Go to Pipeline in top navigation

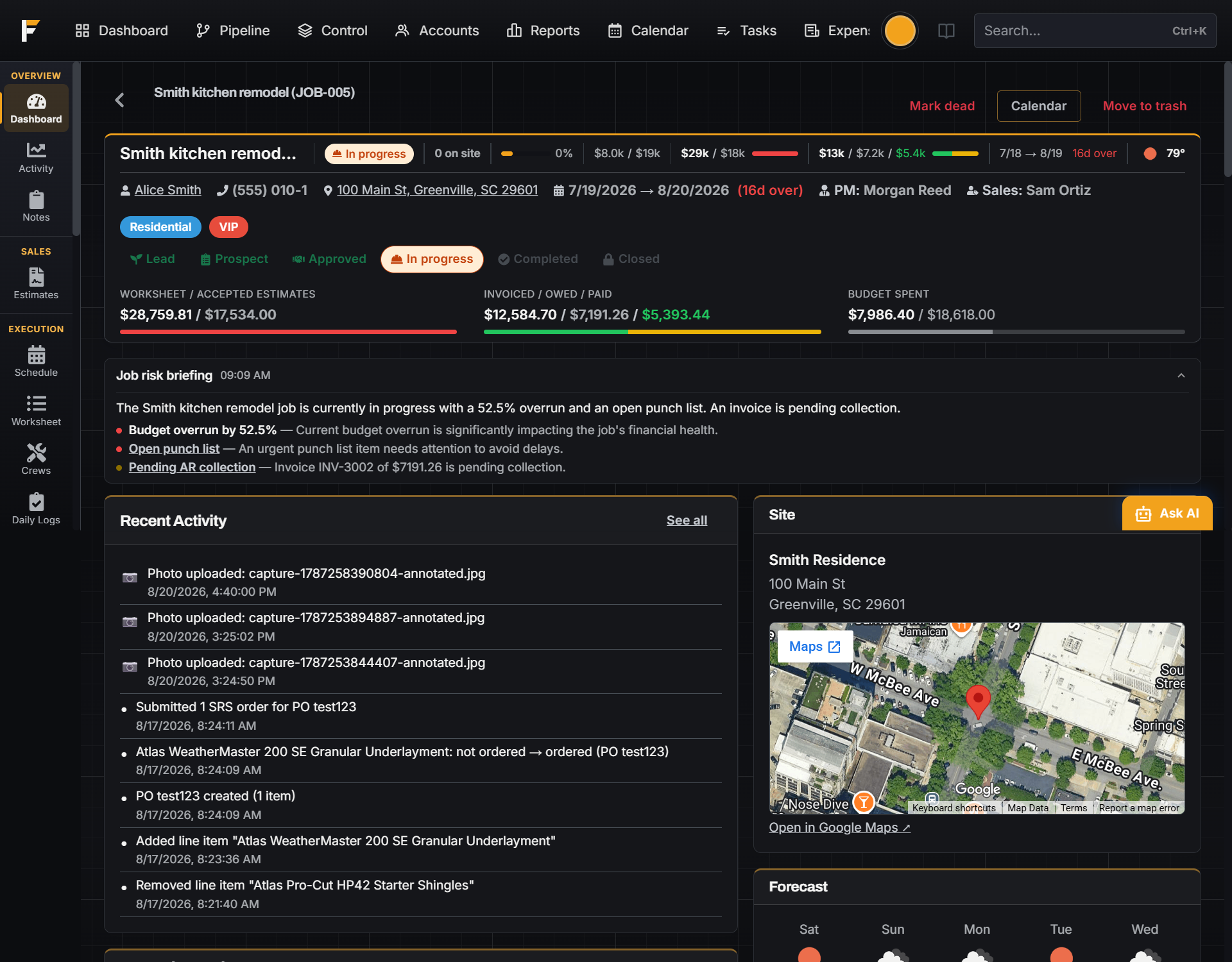[233, 30]
